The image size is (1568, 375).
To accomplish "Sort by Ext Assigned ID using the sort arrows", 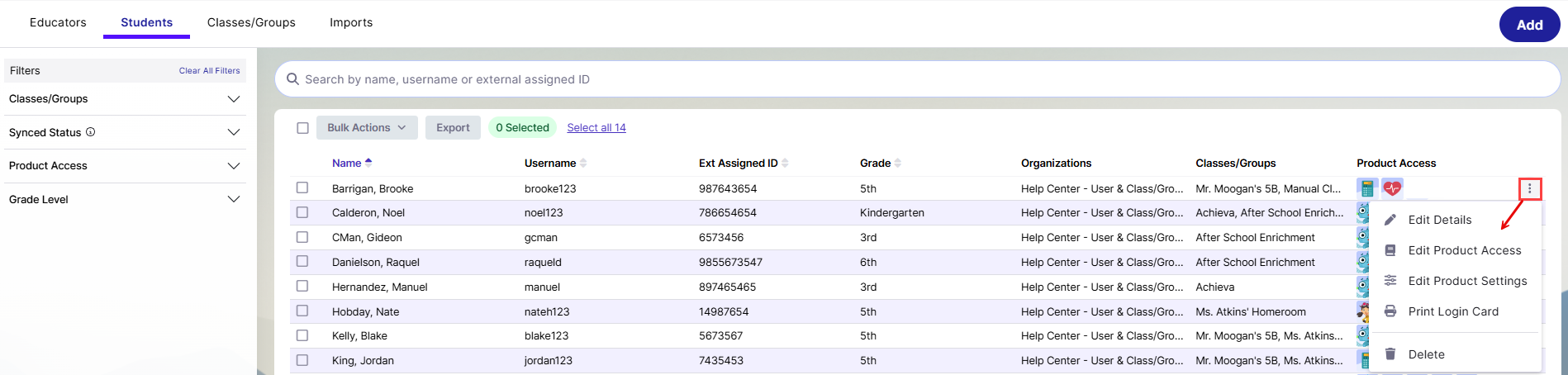I will tap(785, 164).
